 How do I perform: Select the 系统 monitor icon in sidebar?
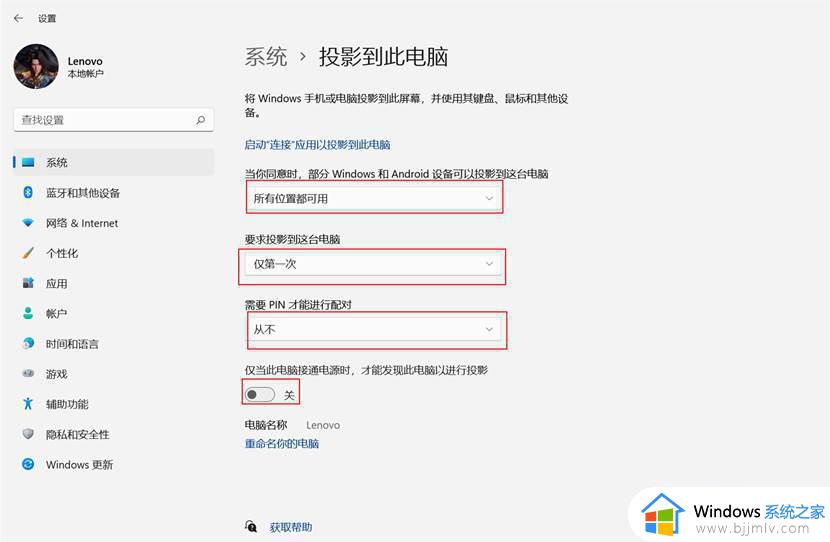point(28,162)
